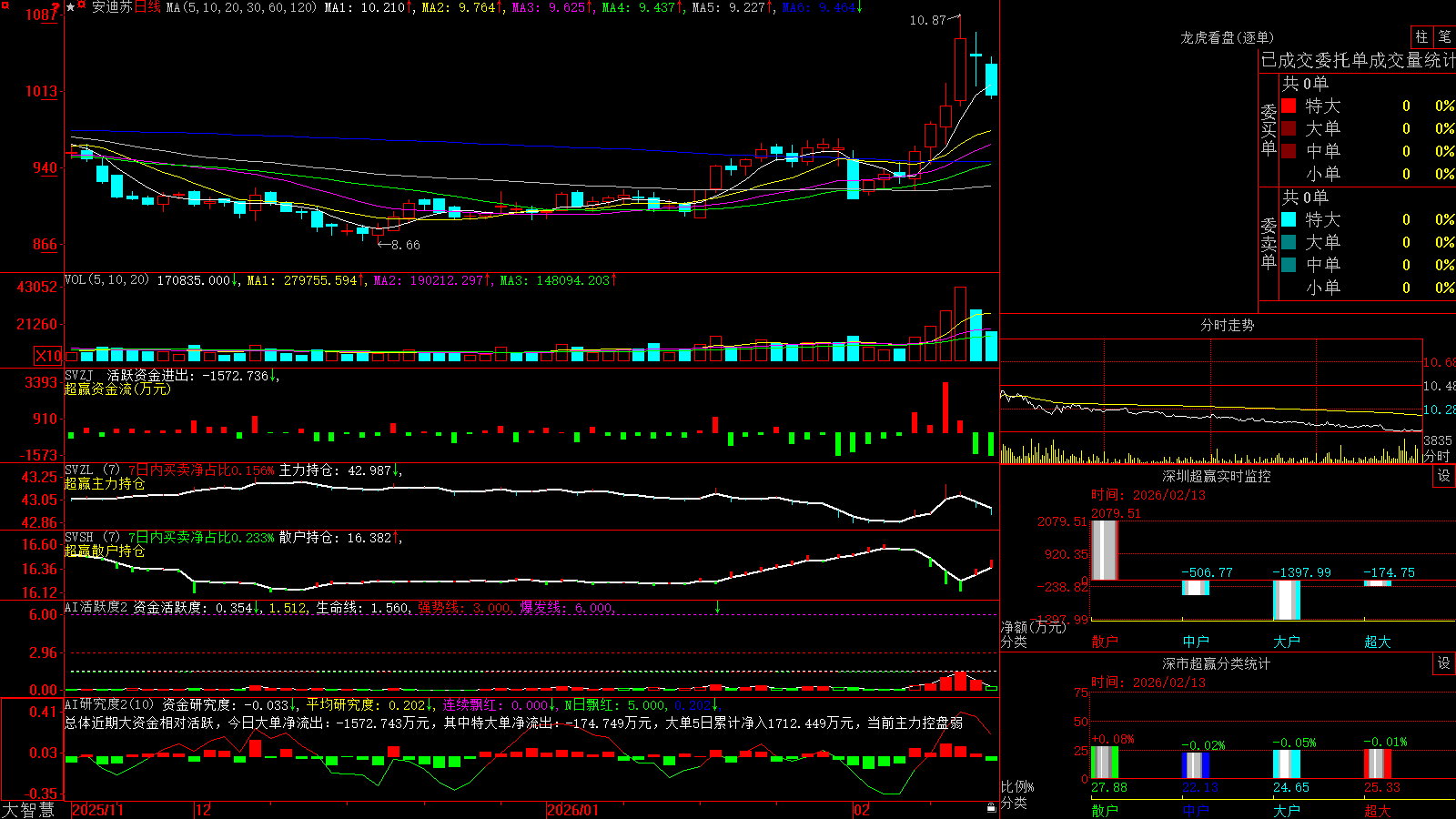1456x819 pixels.
Task: Click the 主力持仓: 42.987 value
Action: pos(335,470)
